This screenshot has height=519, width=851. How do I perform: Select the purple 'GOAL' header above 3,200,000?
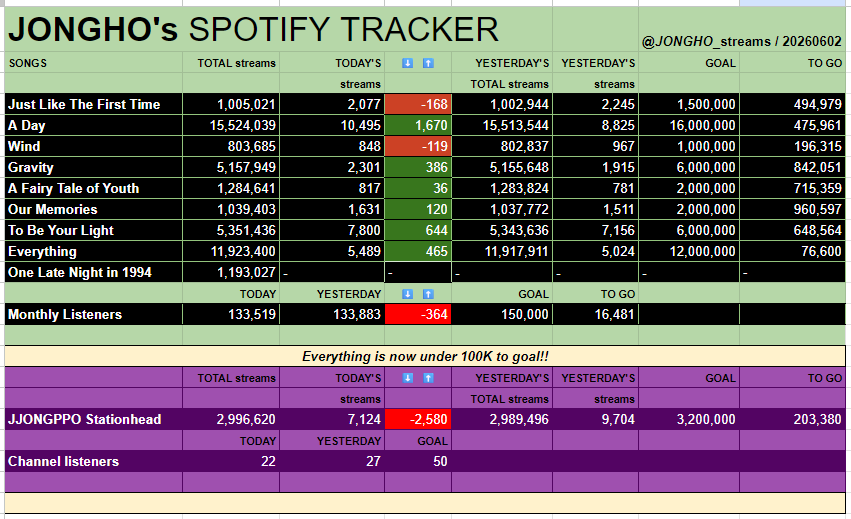pyautogui.click(x=689, y=378)
